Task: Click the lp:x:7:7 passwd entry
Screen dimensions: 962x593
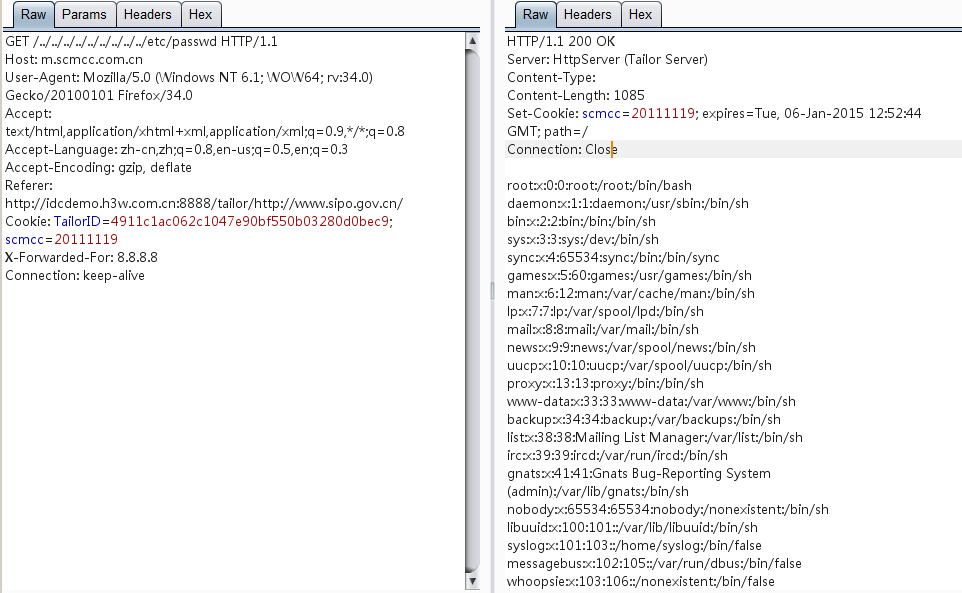Action: 605,312
